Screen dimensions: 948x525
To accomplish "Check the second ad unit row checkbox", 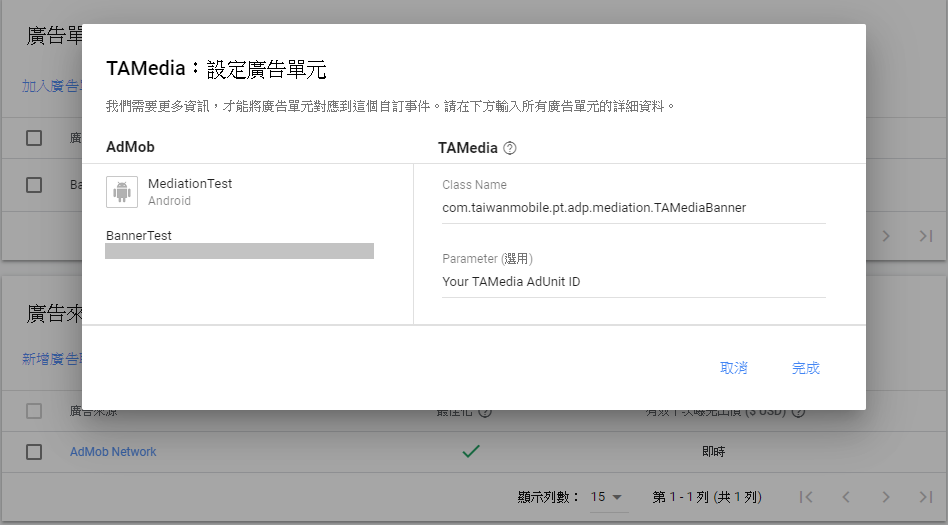I will tap(34, 185).
